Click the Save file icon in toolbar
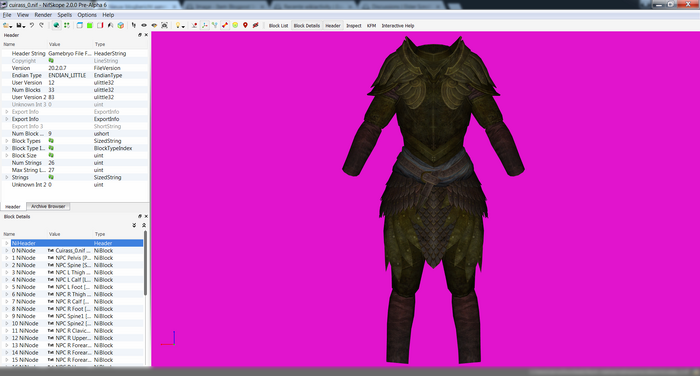700x376 pixels. [x=19, y=25]
